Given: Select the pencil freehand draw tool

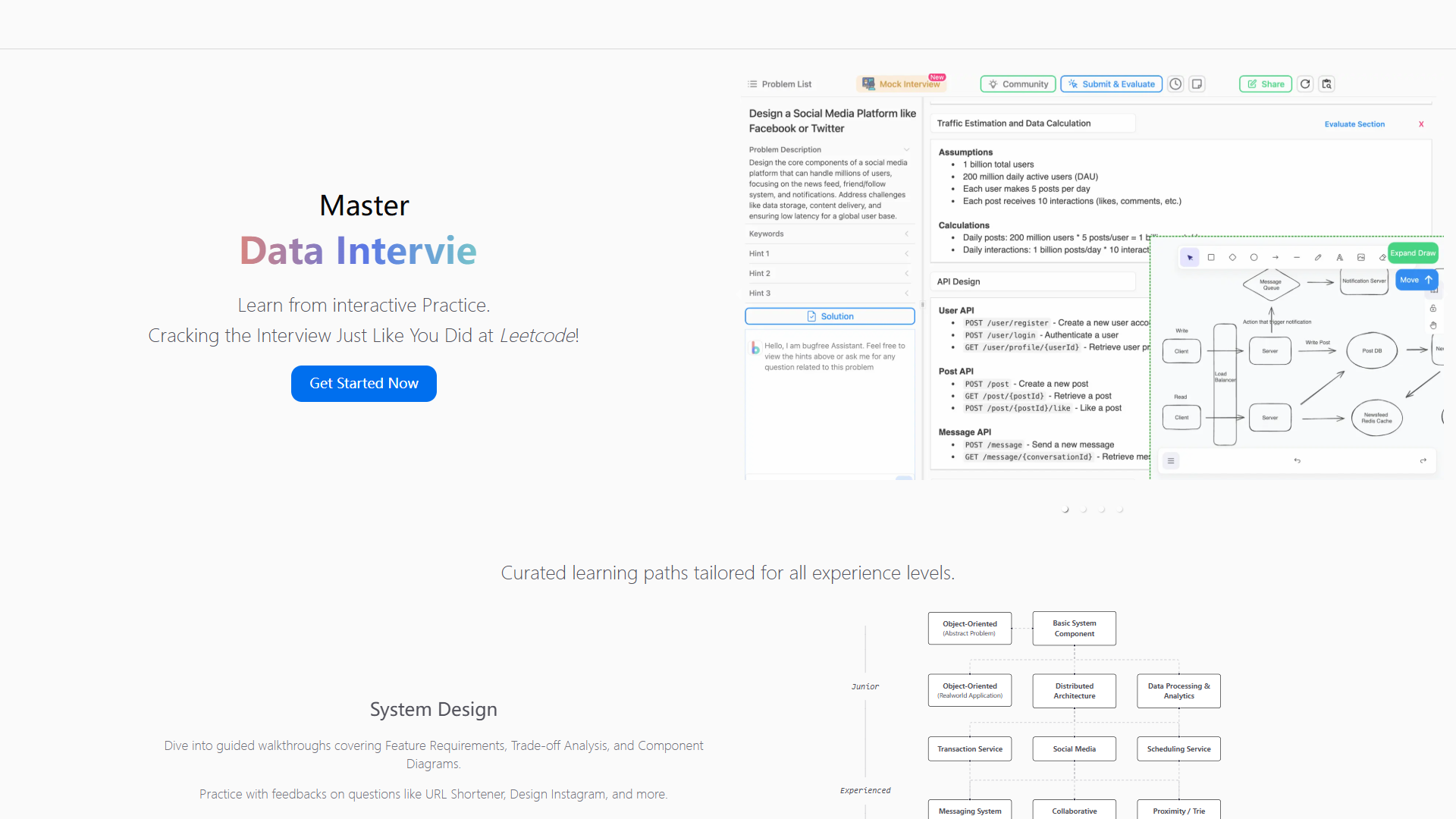Looking at the screenshot, I should [1318, 258].
